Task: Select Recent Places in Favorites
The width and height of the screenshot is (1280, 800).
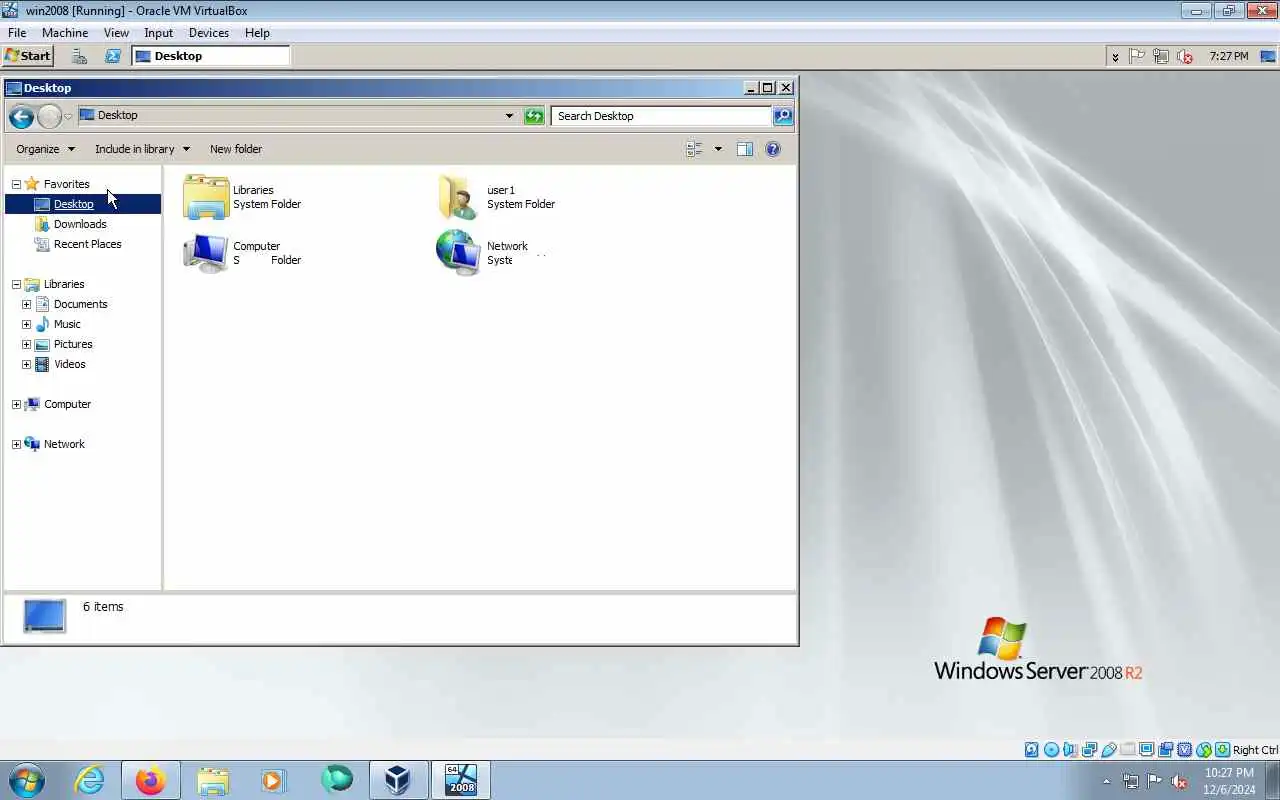Action: [88, 244]
